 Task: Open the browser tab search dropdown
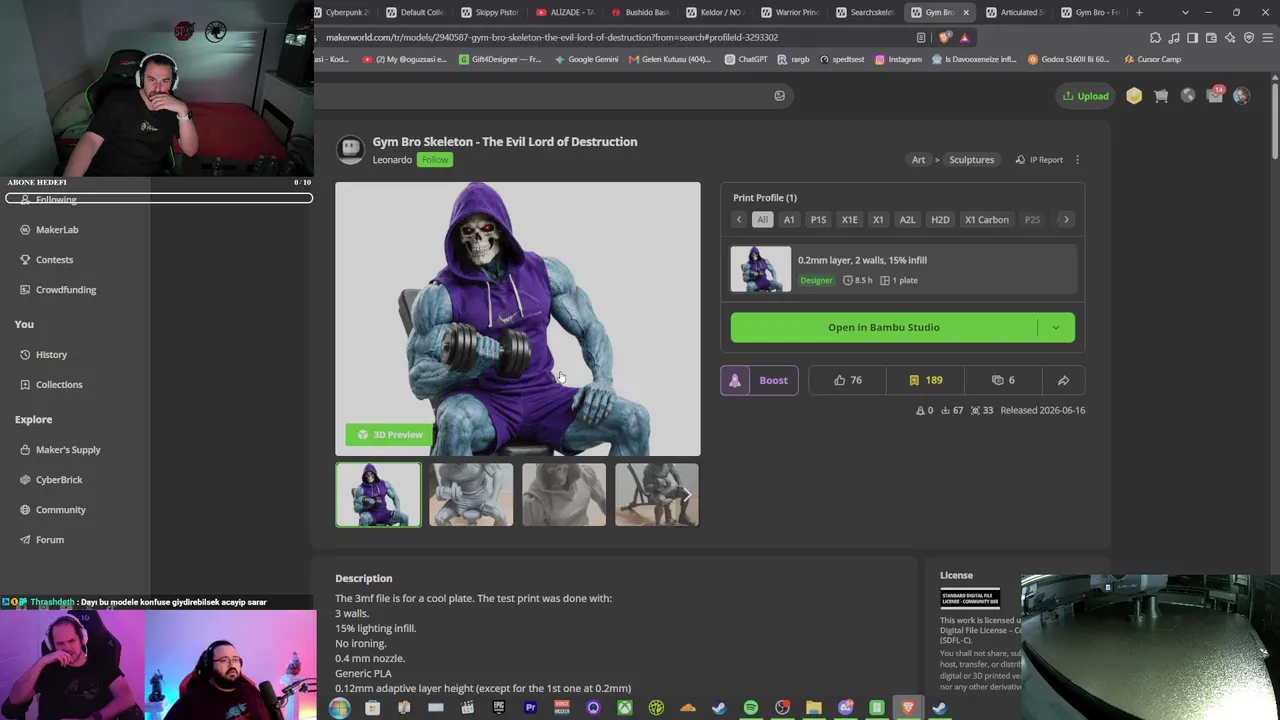coord(1185,12)
